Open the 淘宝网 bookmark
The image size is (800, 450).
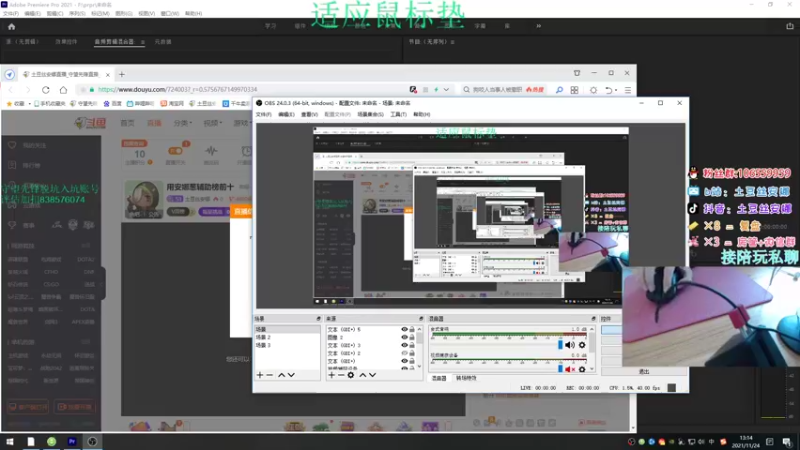(172, 104)
